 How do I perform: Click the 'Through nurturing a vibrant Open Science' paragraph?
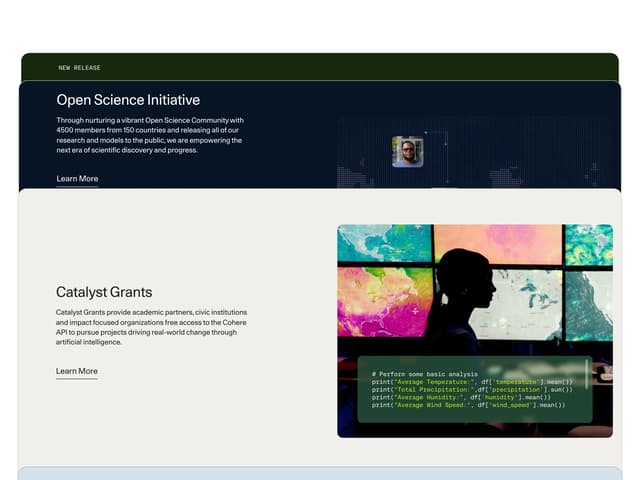[x=150, y=135]
